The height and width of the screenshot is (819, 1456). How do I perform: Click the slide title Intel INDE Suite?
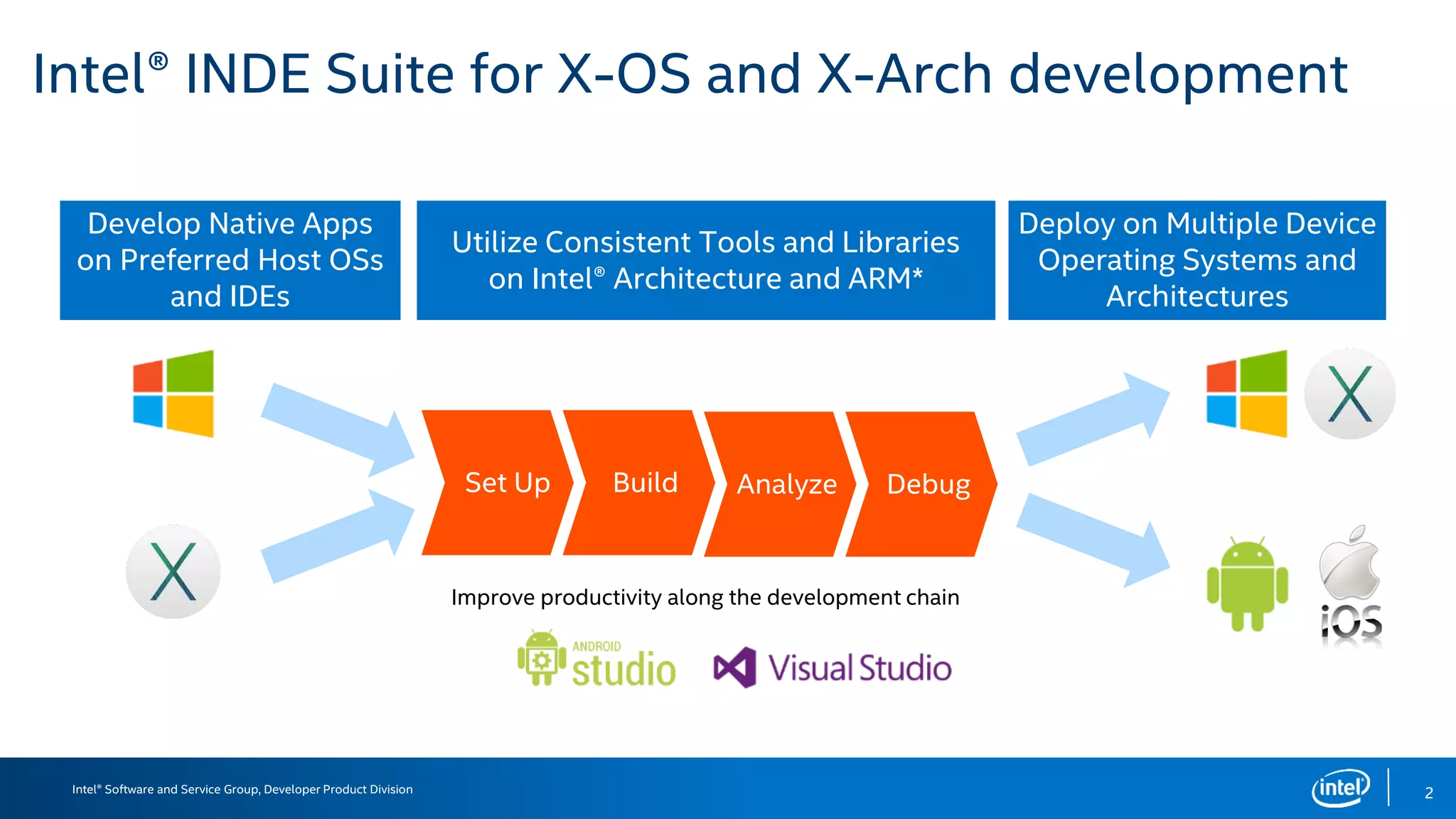tap(690, 74)
